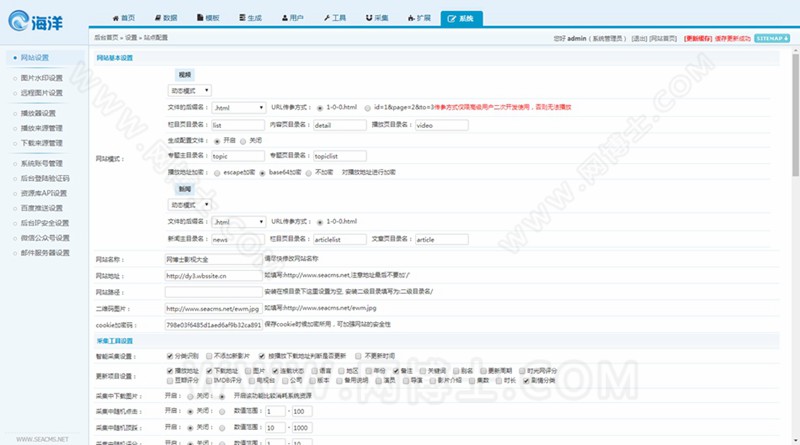800x445 pixels.
Task: Open 系统账号管理 in the sidebar
Action: coord(41,163)
